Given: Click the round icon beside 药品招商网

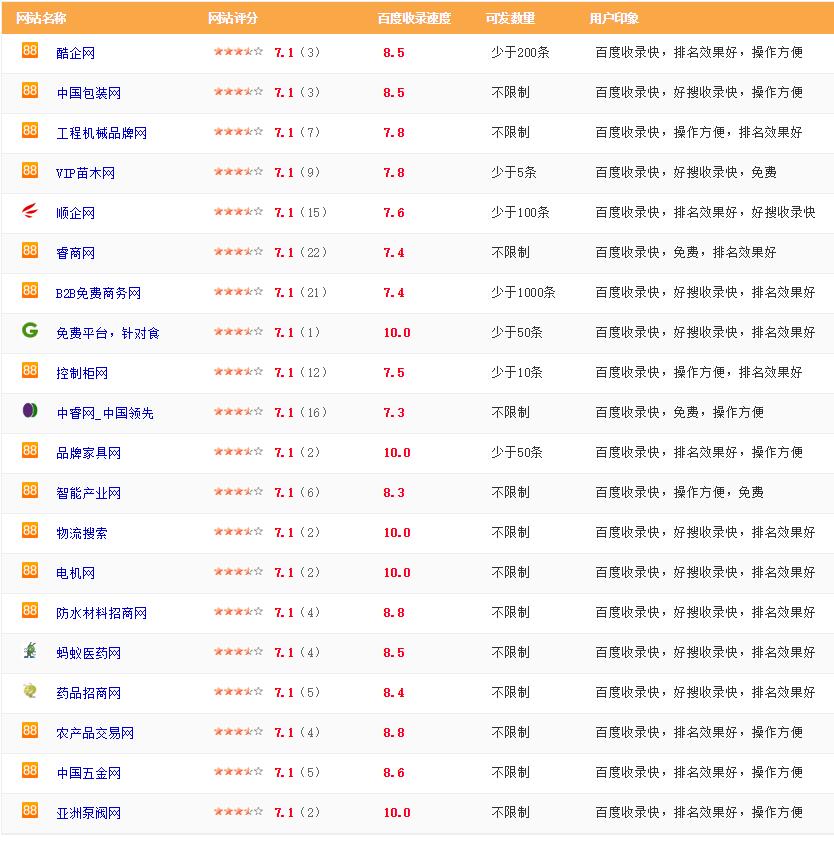Looking at the screenshot, I should 30,690.
